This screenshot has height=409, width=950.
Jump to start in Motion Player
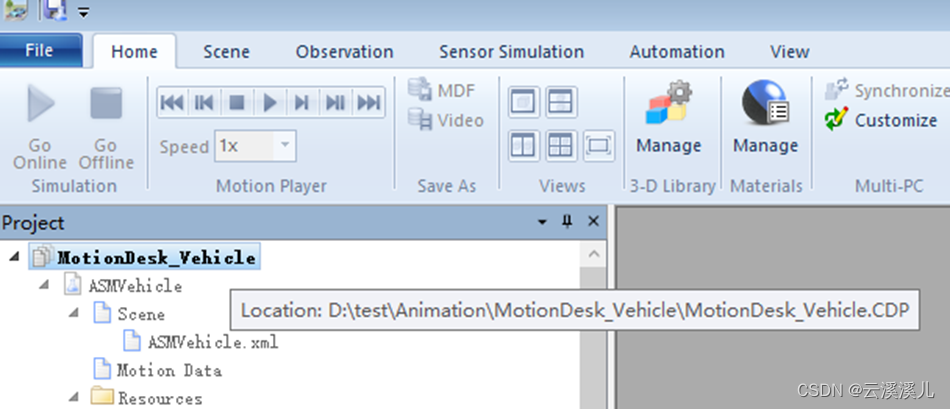173,102
